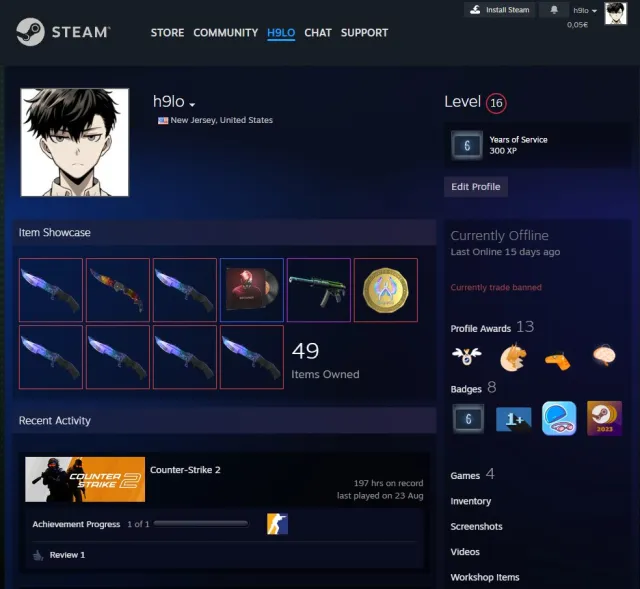Open the Badges section link

pos(466,389)
